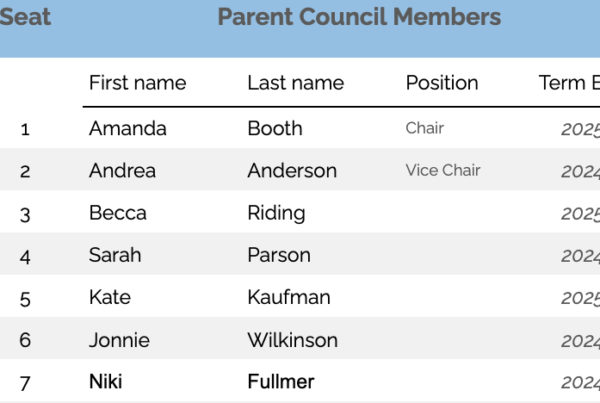This screenshot has width=600, height=403.
Task: Click first name Sarah in row 4
Action: (x=115, y=255)
